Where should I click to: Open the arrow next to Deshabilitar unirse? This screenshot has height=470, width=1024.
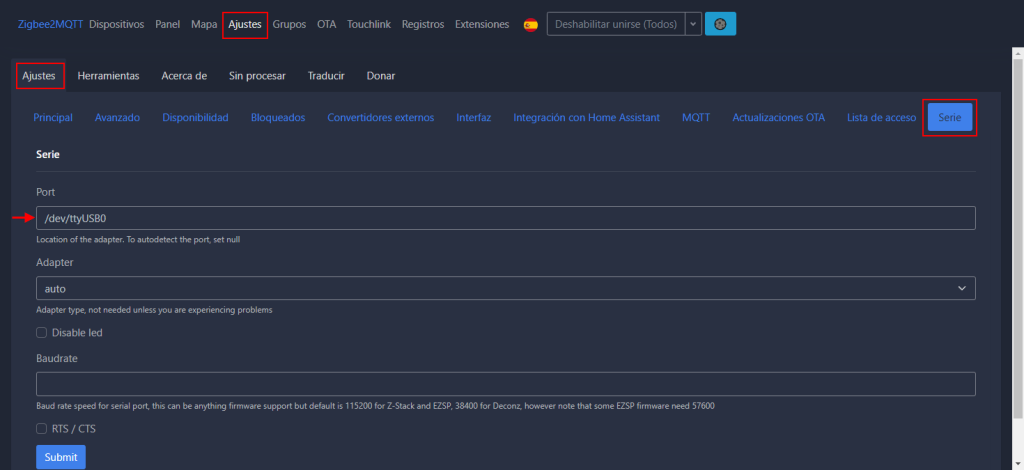(692, 24)
